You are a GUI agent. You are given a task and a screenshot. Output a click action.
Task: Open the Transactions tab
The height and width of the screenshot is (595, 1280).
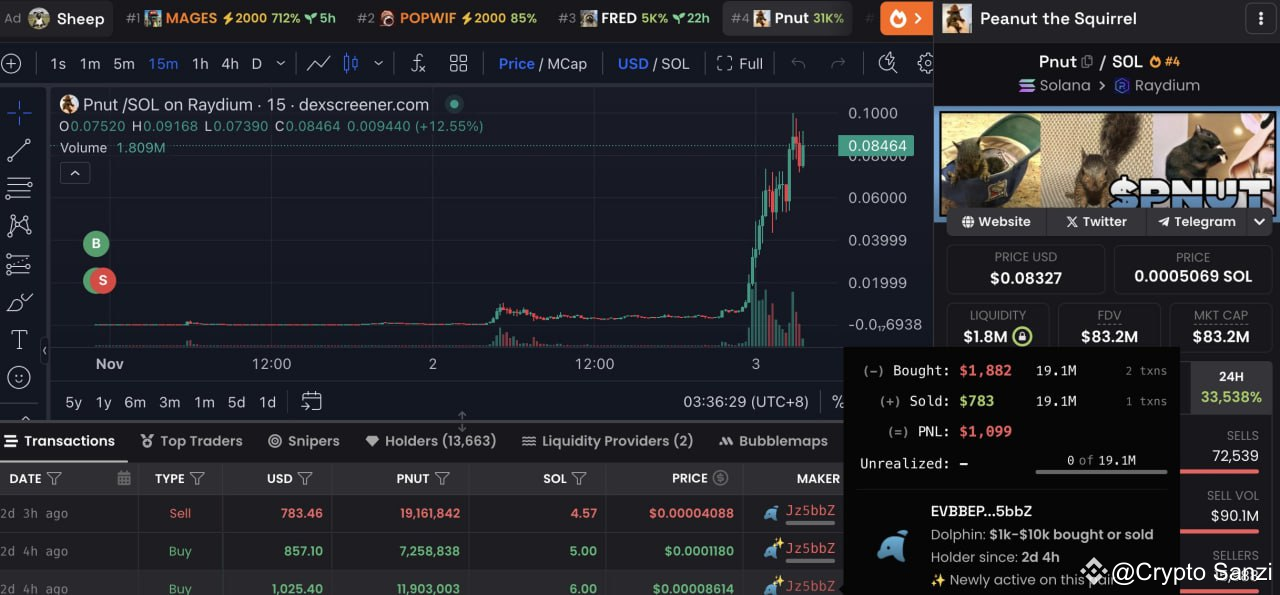point(60,441)
